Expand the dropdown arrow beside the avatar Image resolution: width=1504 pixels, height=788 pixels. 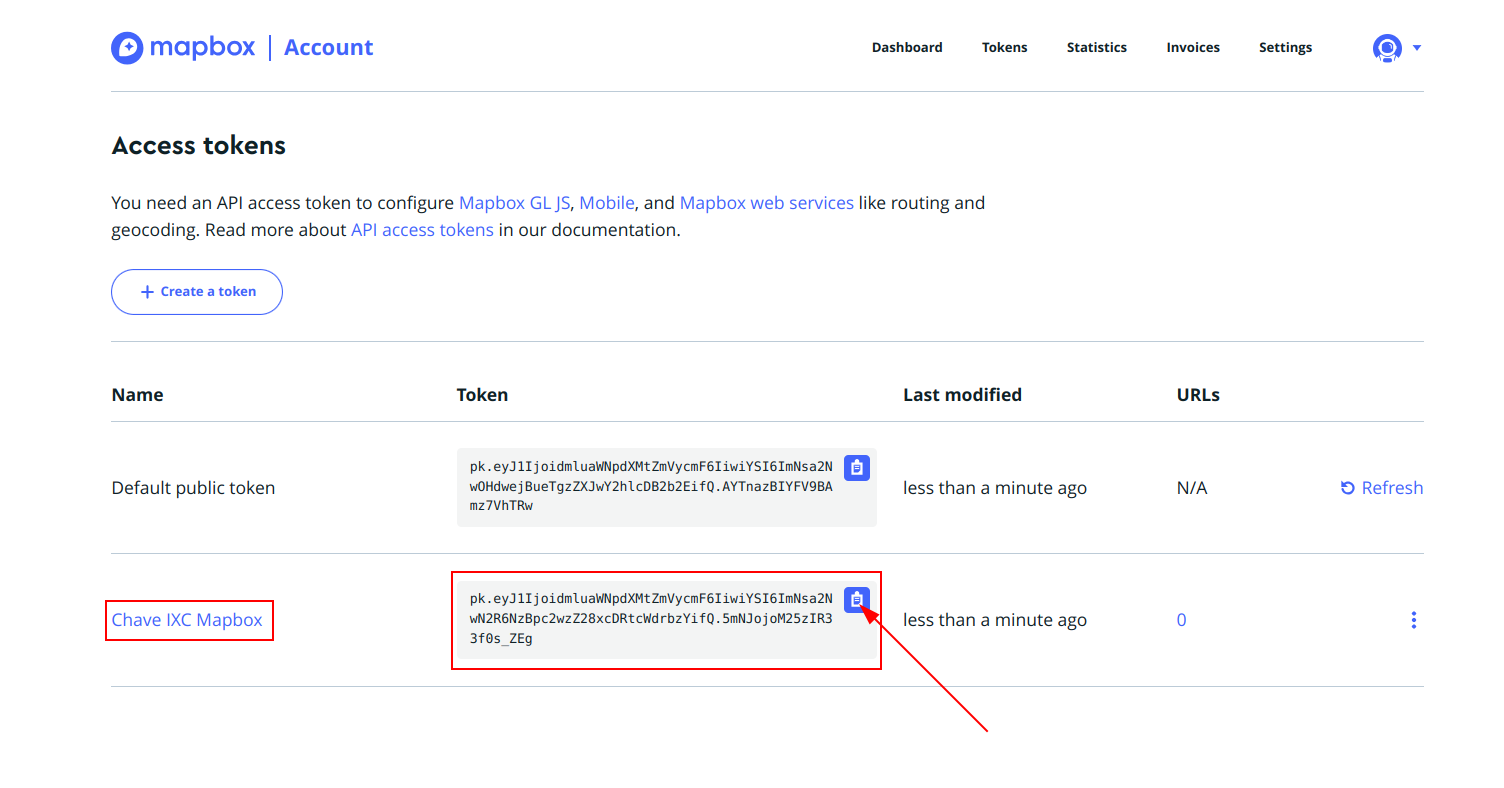pos(1416,48)
